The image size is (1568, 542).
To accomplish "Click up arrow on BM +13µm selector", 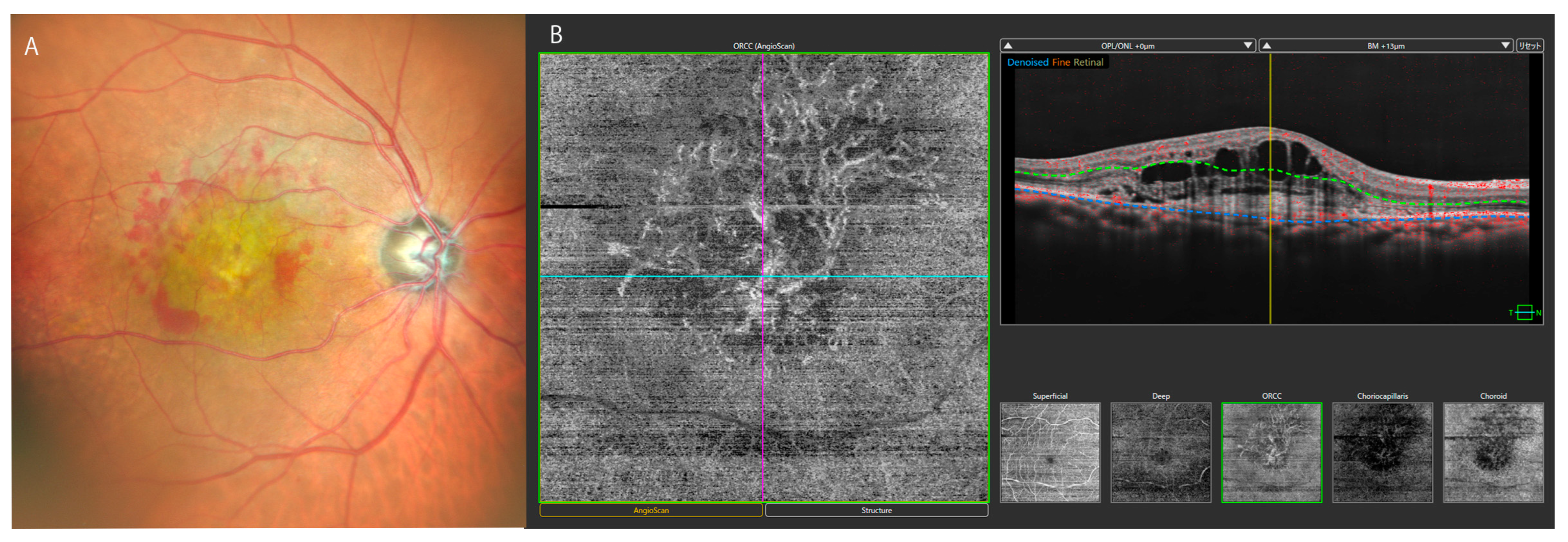I will [1266, 46].
